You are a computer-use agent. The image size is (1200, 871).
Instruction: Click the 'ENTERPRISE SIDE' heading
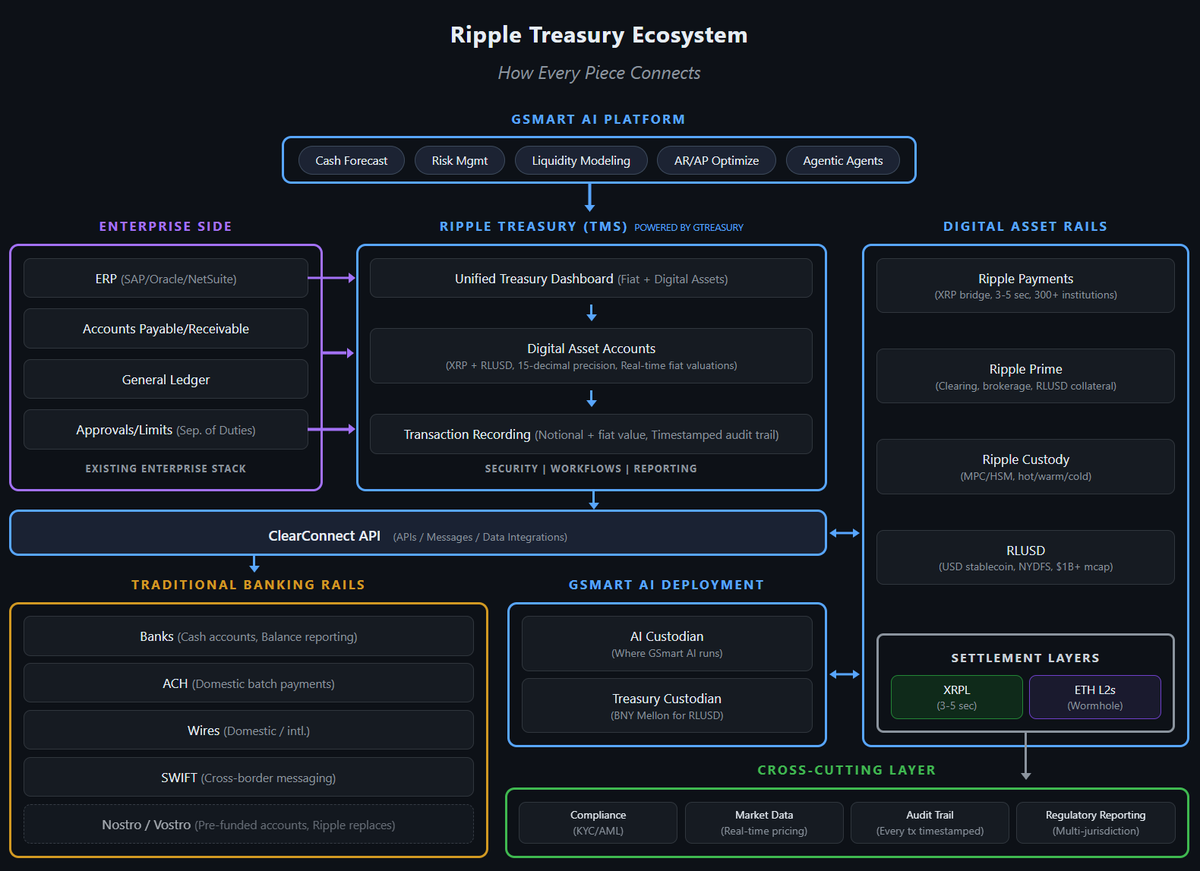point(165,226)
